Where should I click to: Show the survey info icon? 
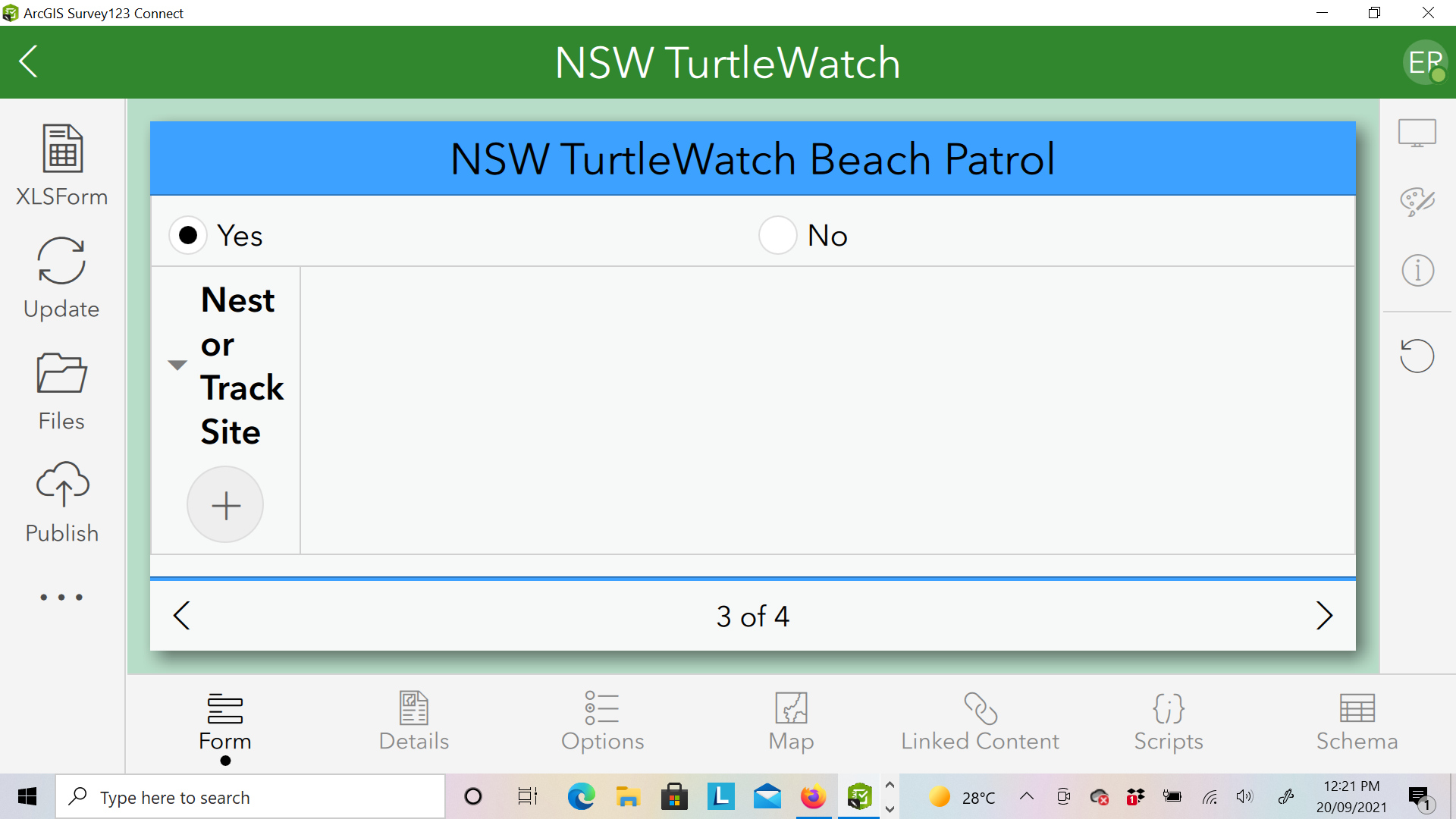click(x=1417, y=270)
